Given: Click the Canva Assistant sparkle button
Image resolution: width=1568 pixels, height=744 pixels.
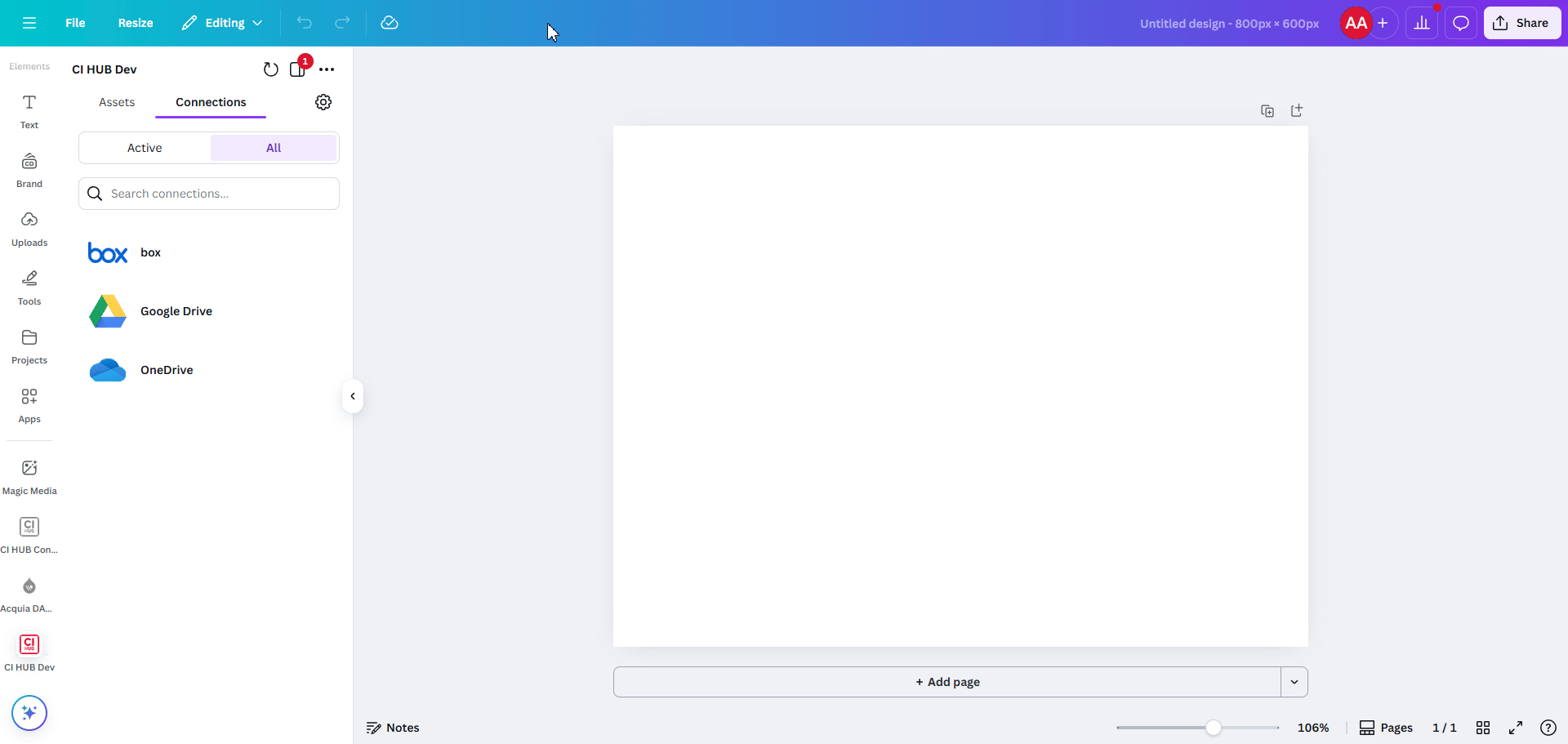Looking at the screenshot, I should pyautogui.click(x=29, y=713).
